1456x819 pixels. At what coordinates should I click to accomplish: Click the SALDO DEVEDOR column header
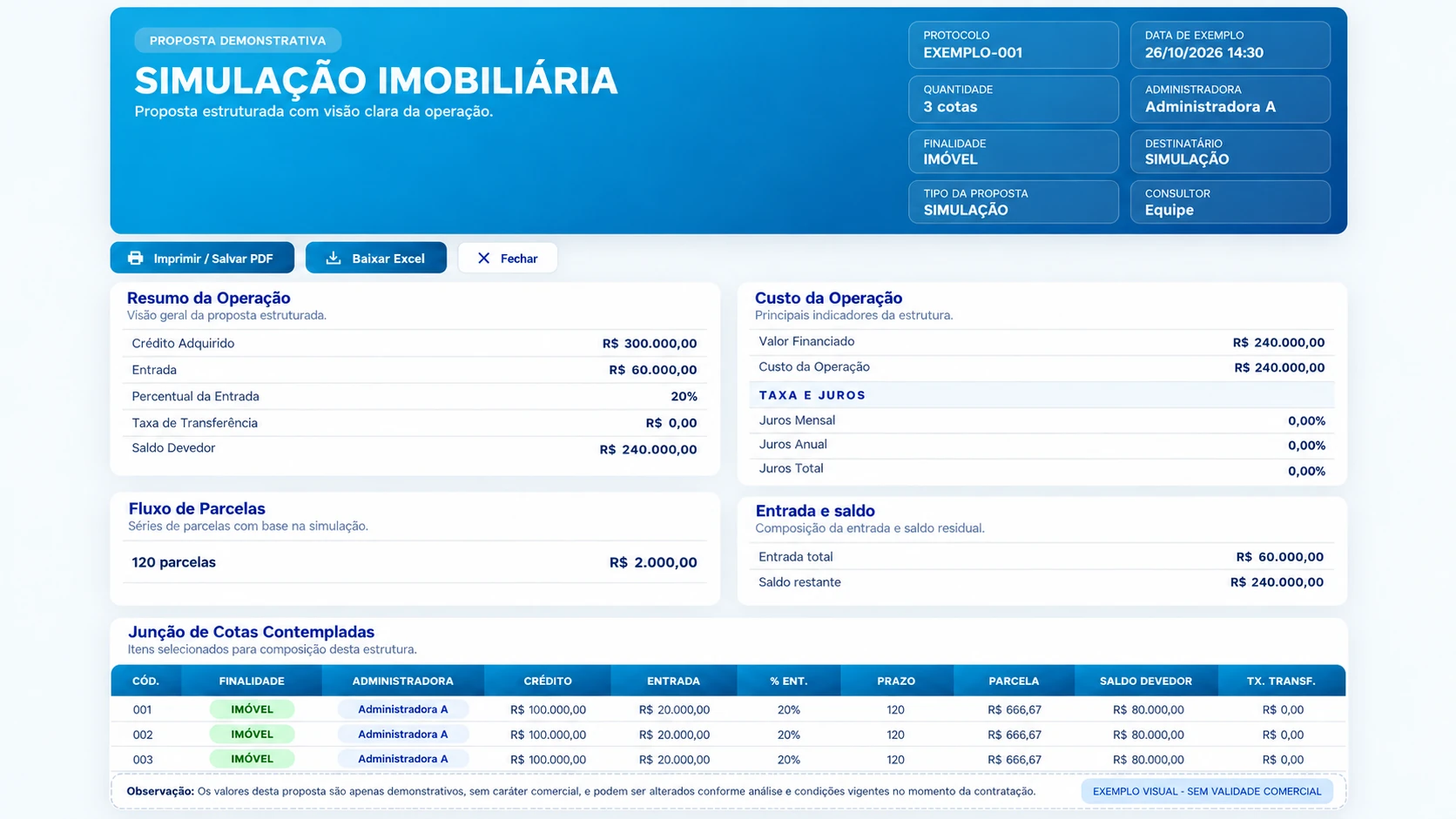[x=1146, y=681]
